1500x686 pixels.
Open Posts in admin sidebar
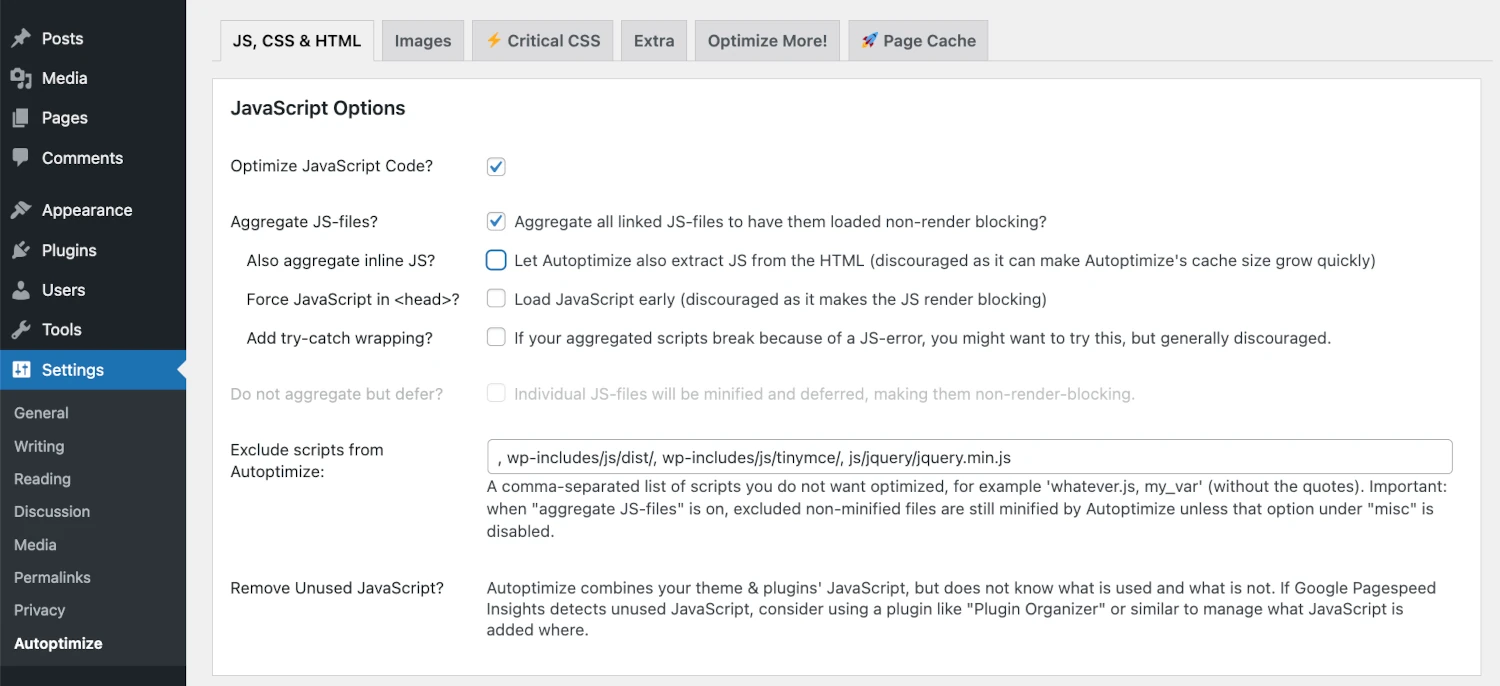(x=93, y=39)
